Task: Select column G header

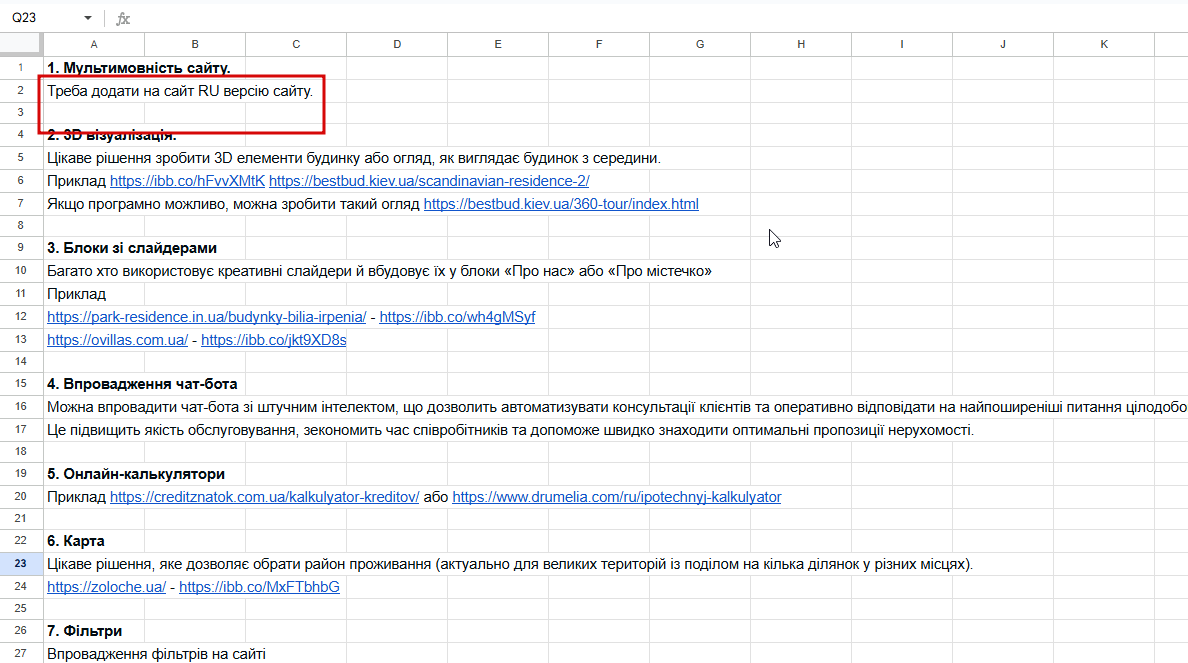Action: point(700,44)
